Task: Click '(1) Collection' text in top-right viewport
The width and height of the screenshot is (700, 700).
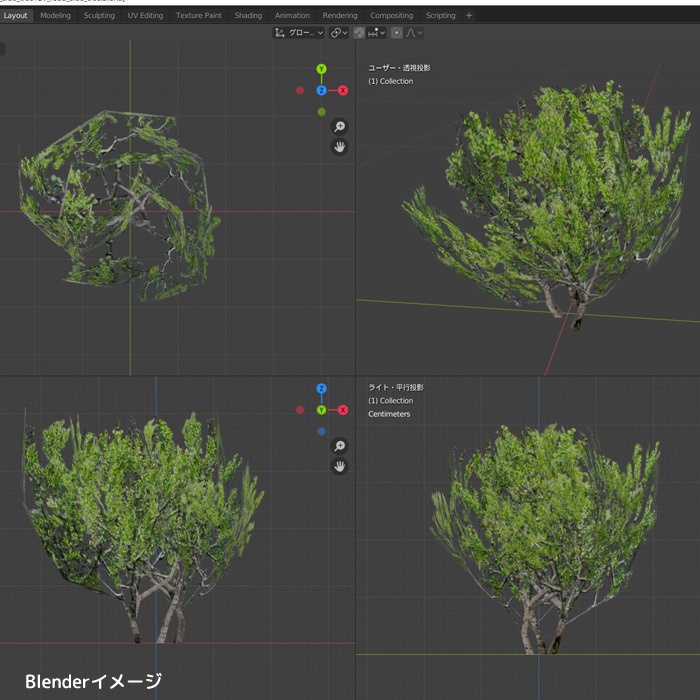Action: [391, 81]
